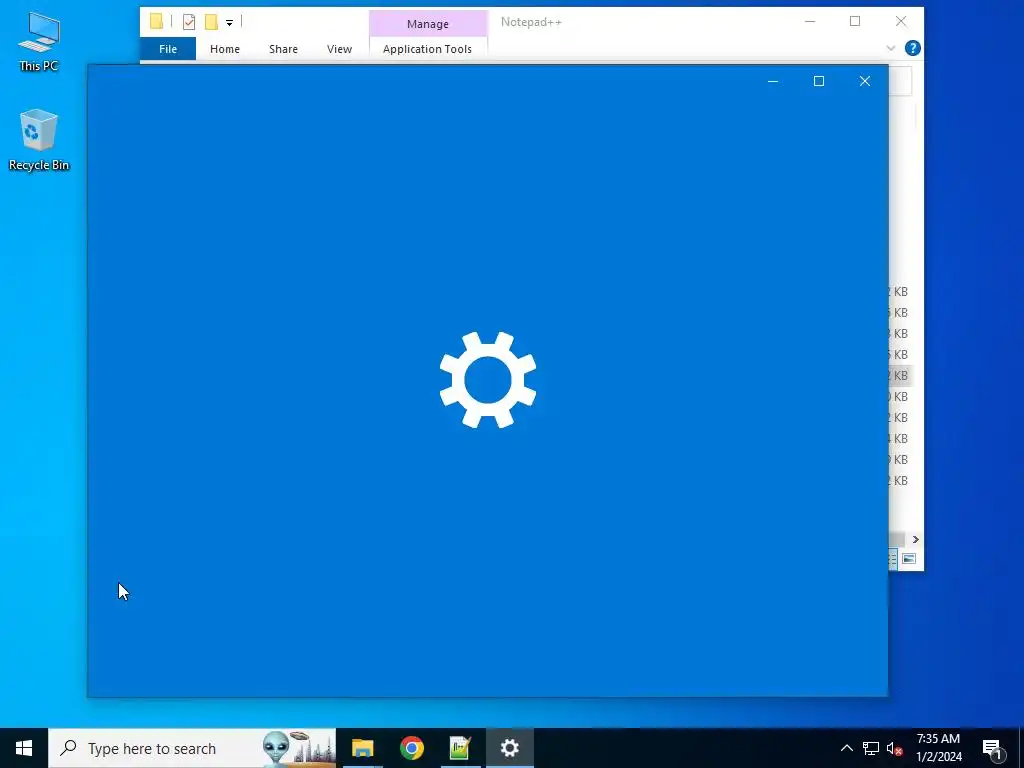Open the Windows Start menu
The width and height of the screenshot is (1024, 768).
tap(24, 748)
